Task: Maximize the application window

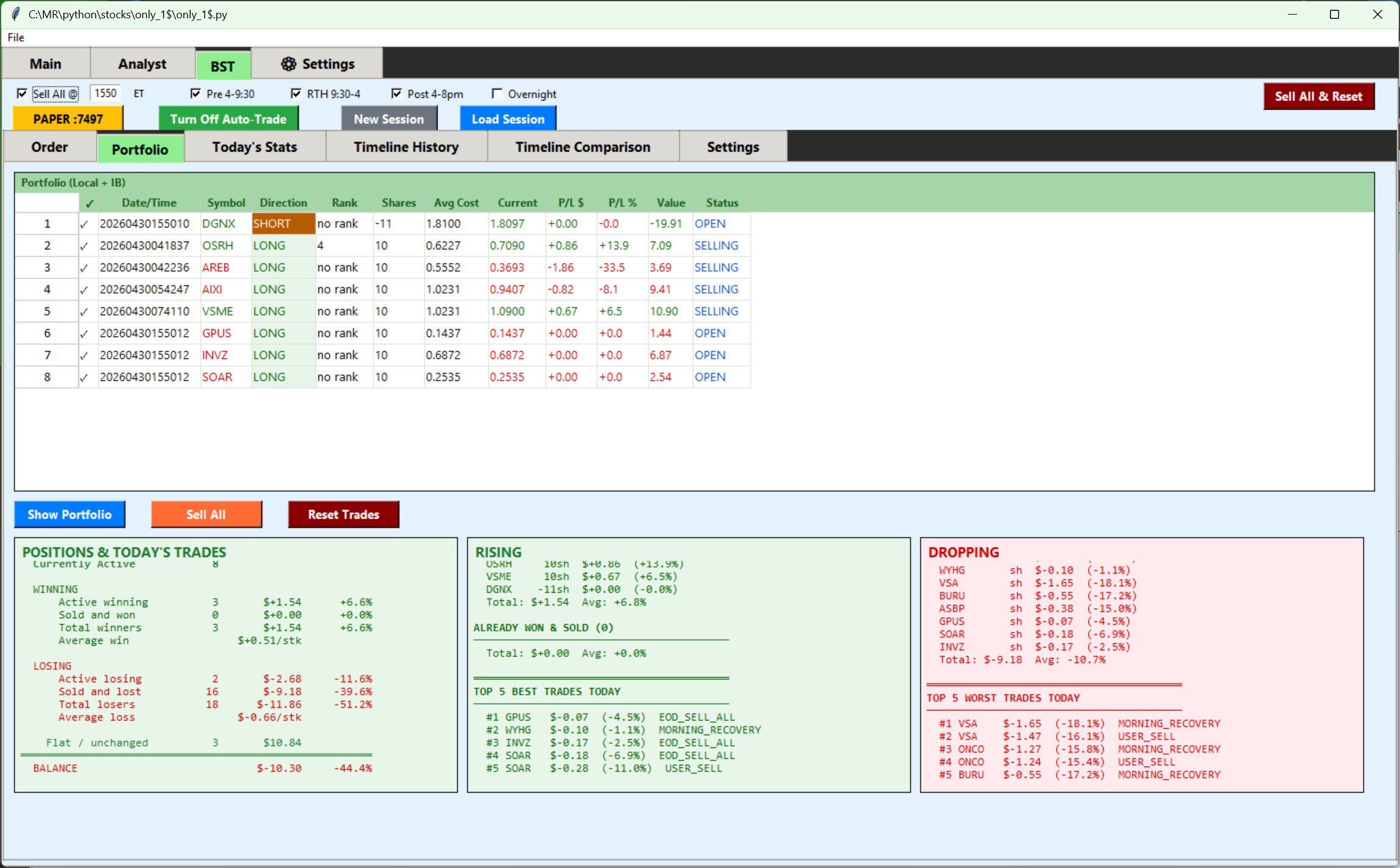Action: (x=1334, y=14)
